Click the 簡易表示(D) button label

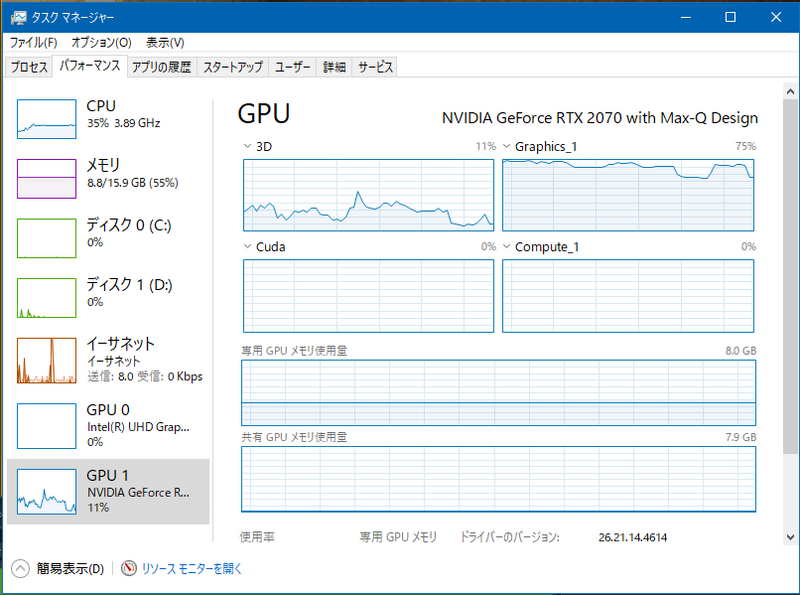pyautogui.click(x=70, y=568)
